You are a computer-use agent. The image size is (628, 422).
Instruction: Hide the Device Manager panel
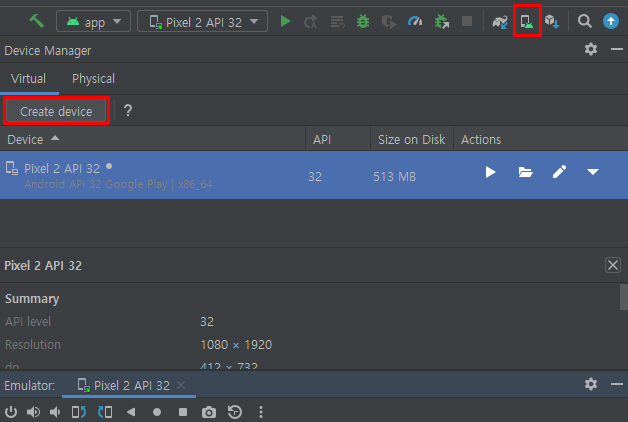tap(617, 49)
